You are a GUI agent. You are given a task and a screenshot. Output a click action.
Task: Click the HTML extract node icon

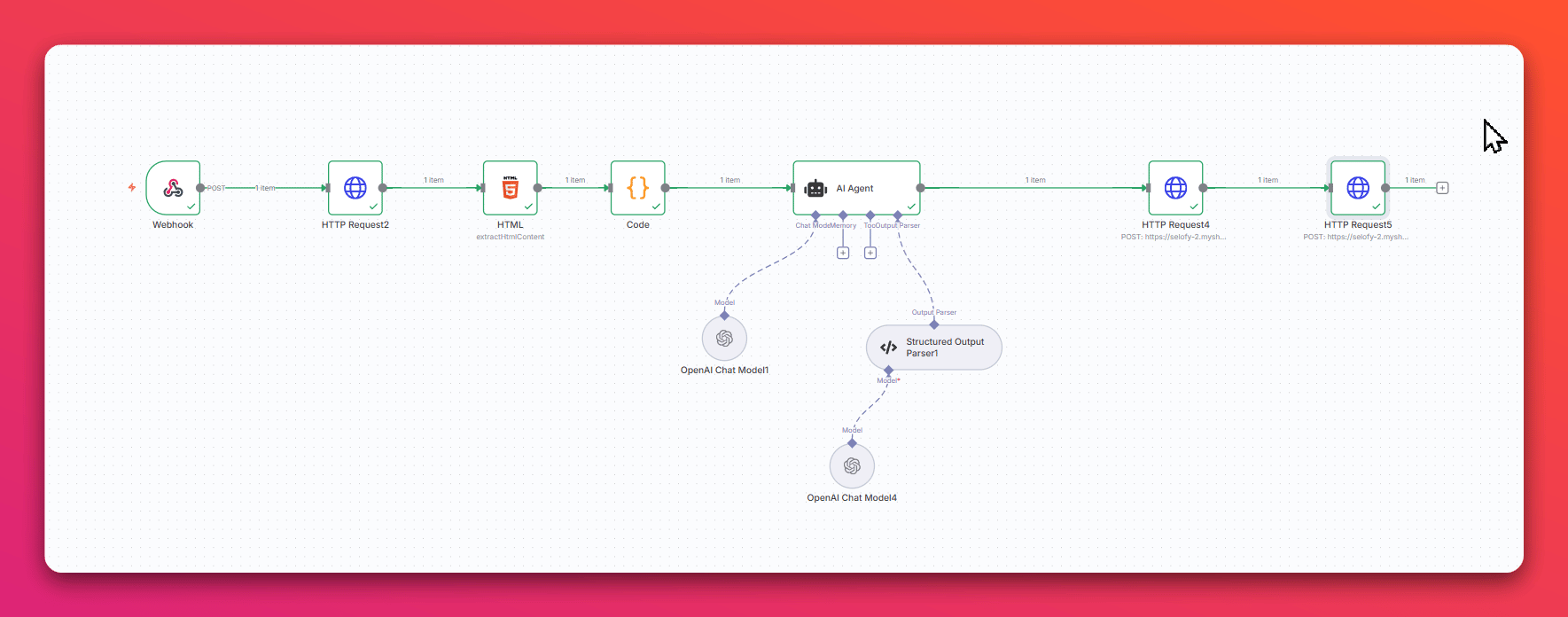511,188
